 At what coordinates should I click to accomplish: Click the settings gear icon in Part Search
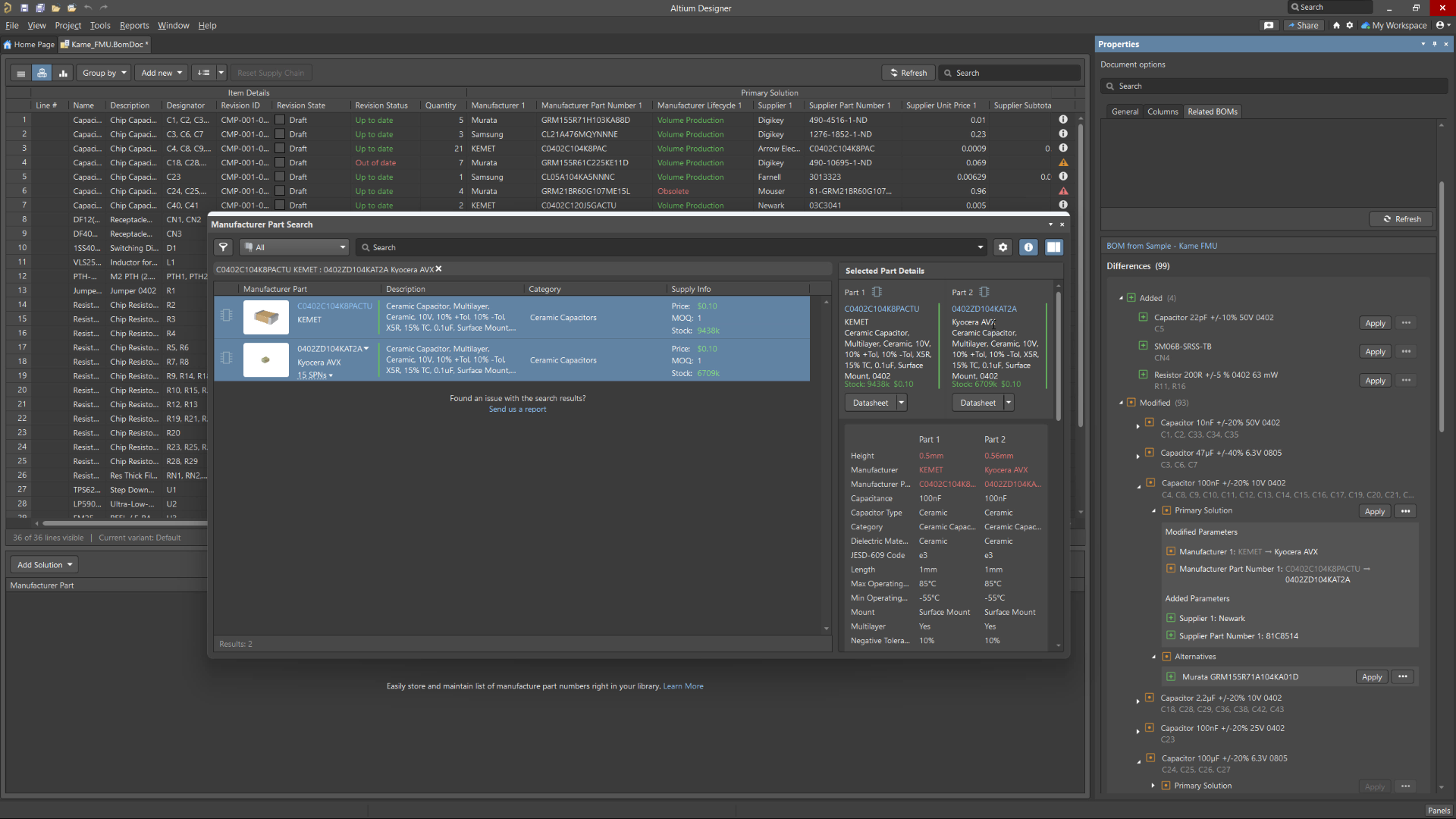coord(1002,247)
